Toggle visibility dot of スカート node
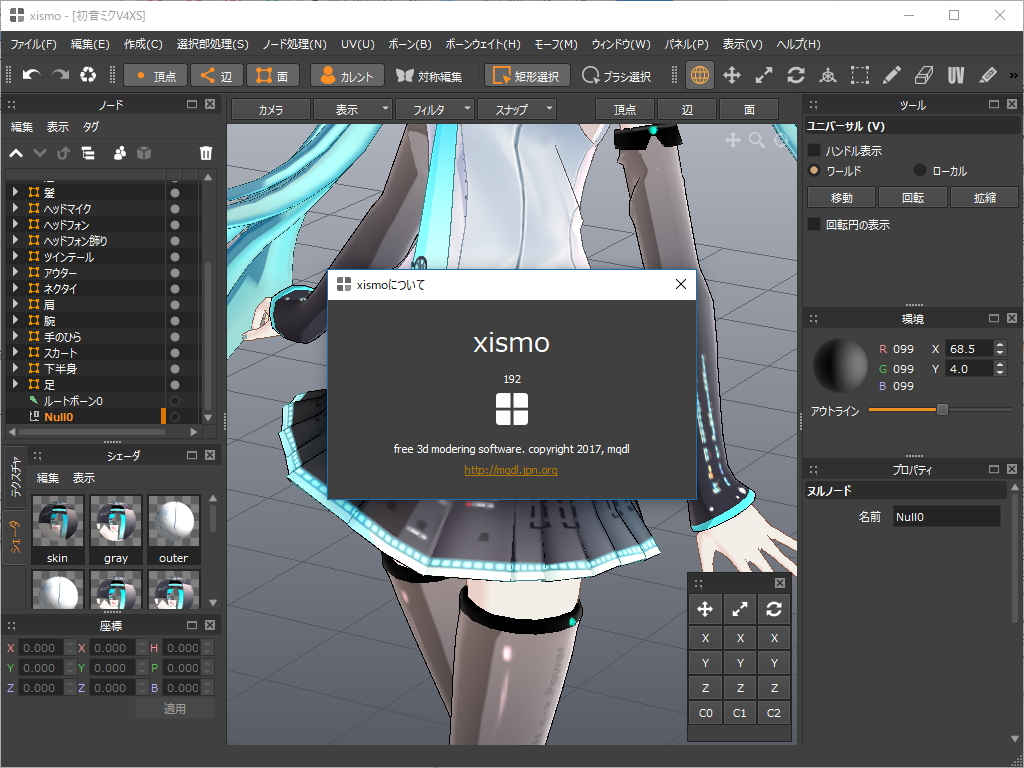Viewport: 1024px width, 768px height. click(174, 353)
